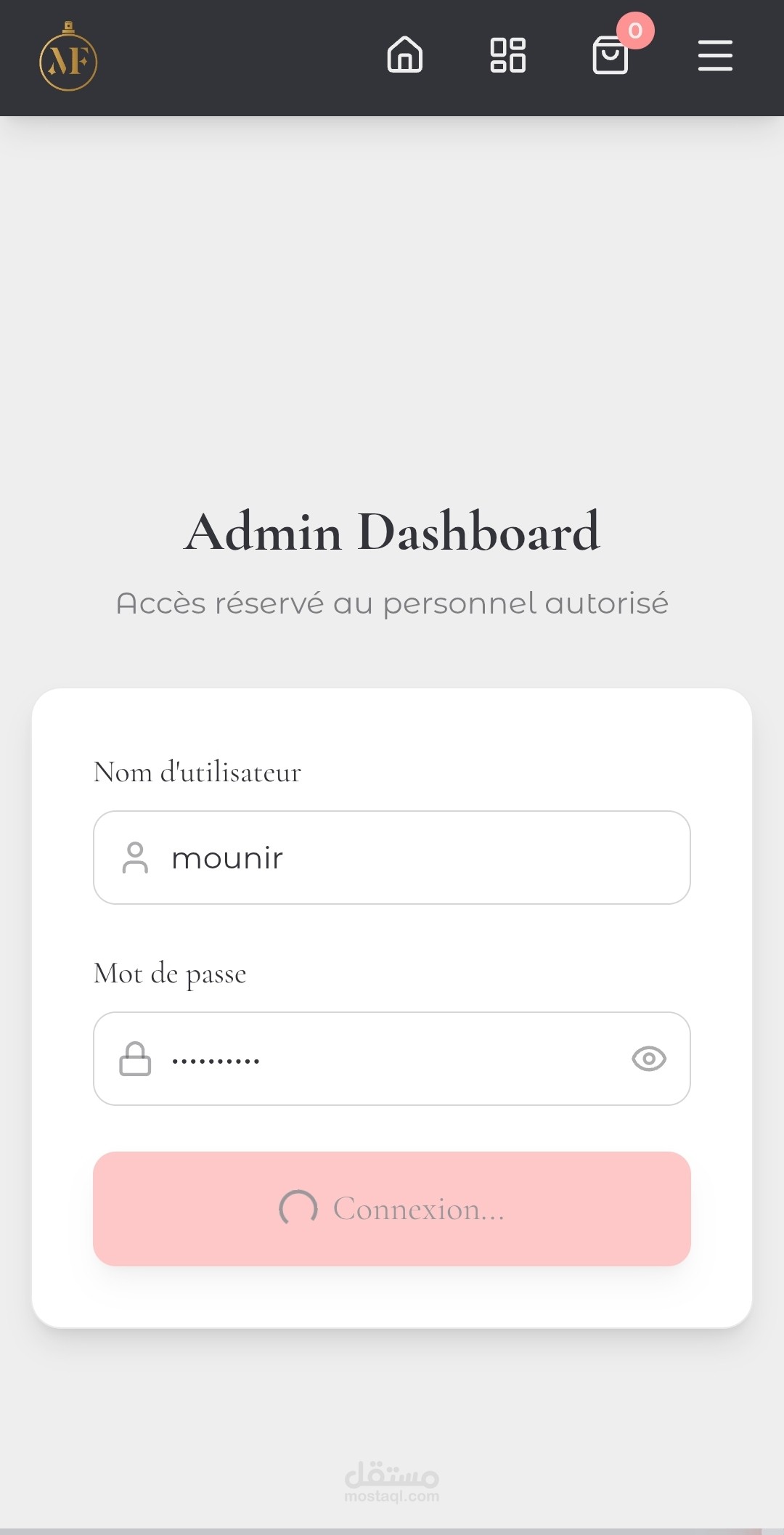
Task: Open the hamburger navigation menu
Action: [x=715, y=56]
